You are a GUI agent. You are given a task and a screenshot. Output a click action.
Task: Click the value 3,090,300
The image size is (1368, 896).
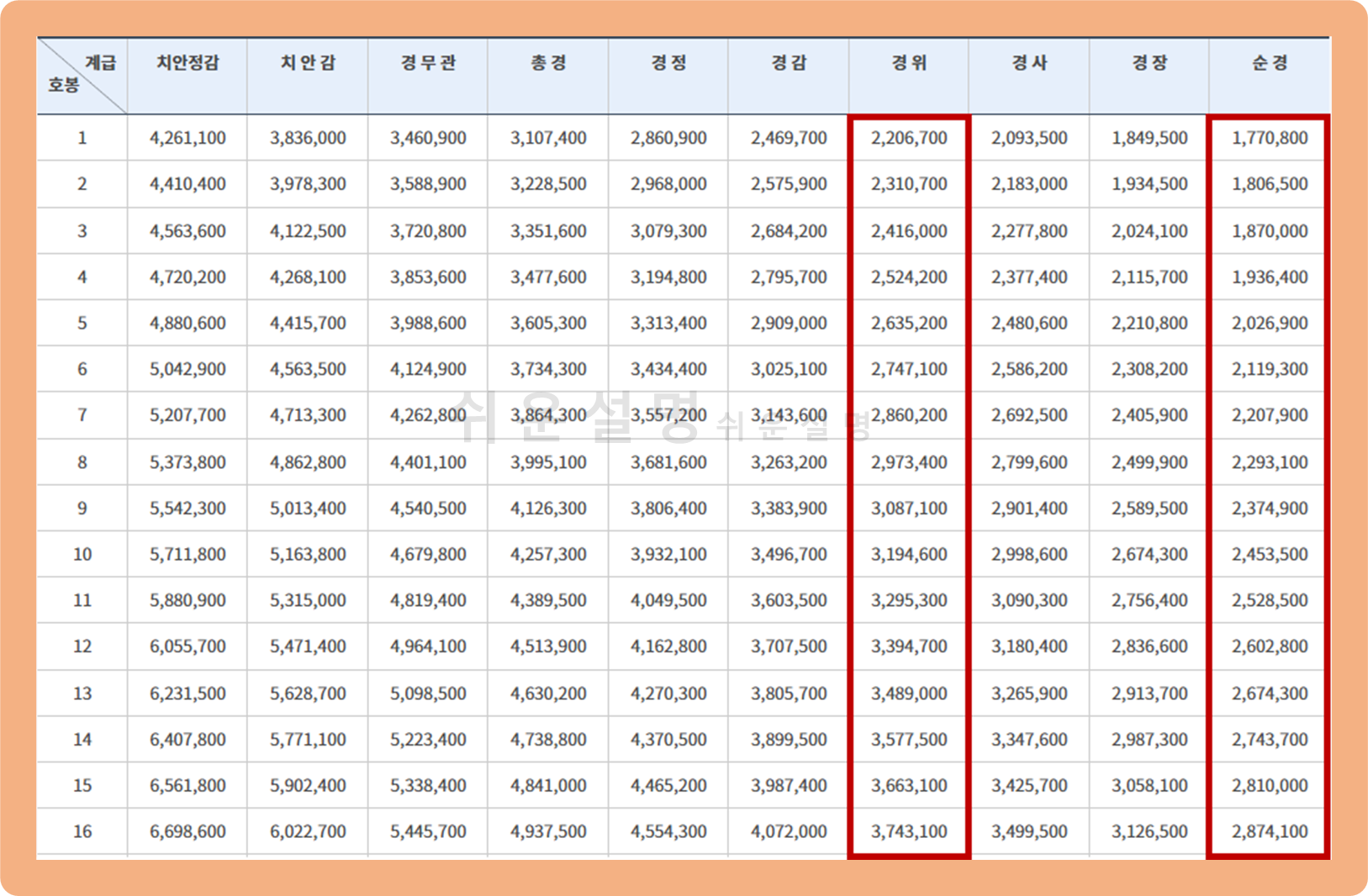pyautogui.click(x=1029, y=601)
